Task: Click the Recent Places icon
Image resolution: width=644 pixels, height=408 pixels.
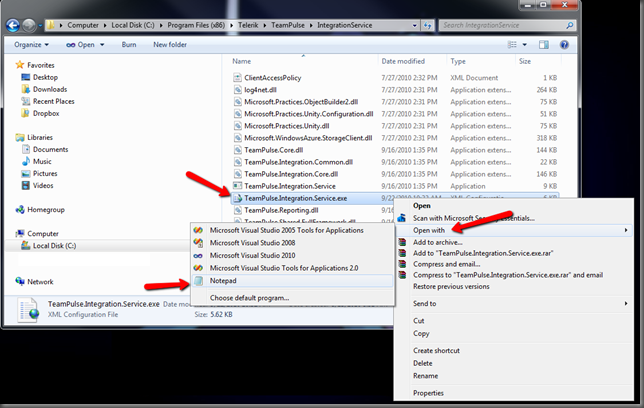Action: 25,101
